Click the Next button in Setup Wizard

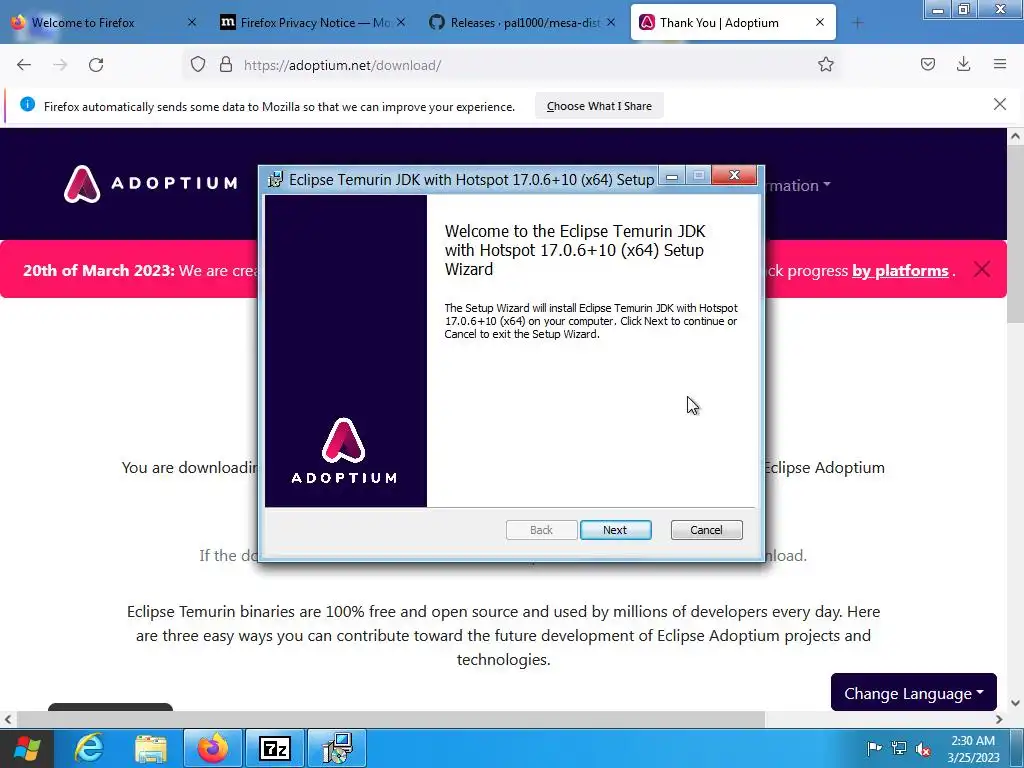(x=615, y=530)
